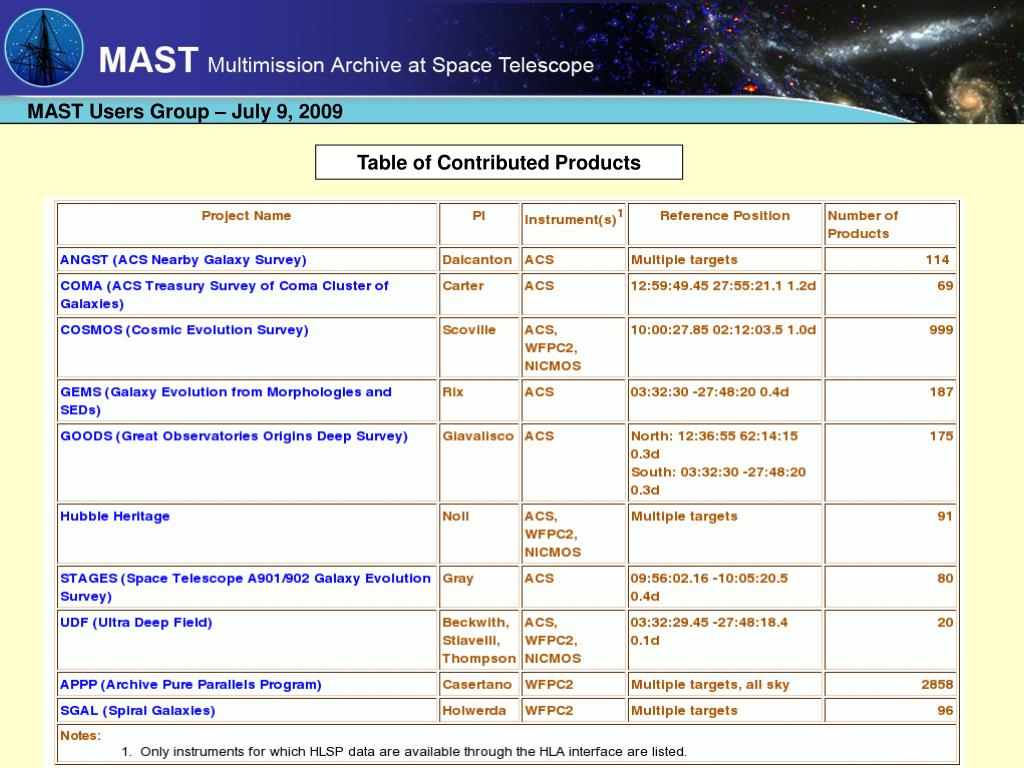Open the STAGES Space Telescope A901/902 link

tap(246, 587)
